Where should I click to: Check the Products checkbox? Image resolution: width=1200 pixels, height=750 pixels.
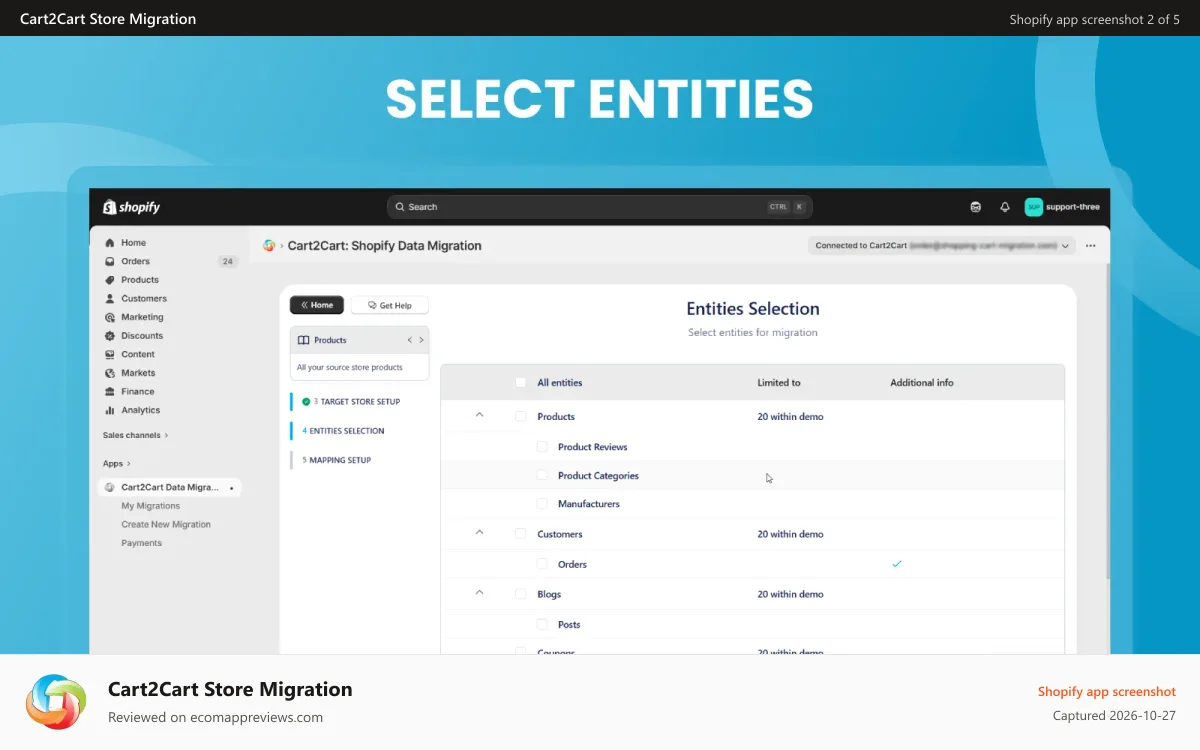pos(520,416)
